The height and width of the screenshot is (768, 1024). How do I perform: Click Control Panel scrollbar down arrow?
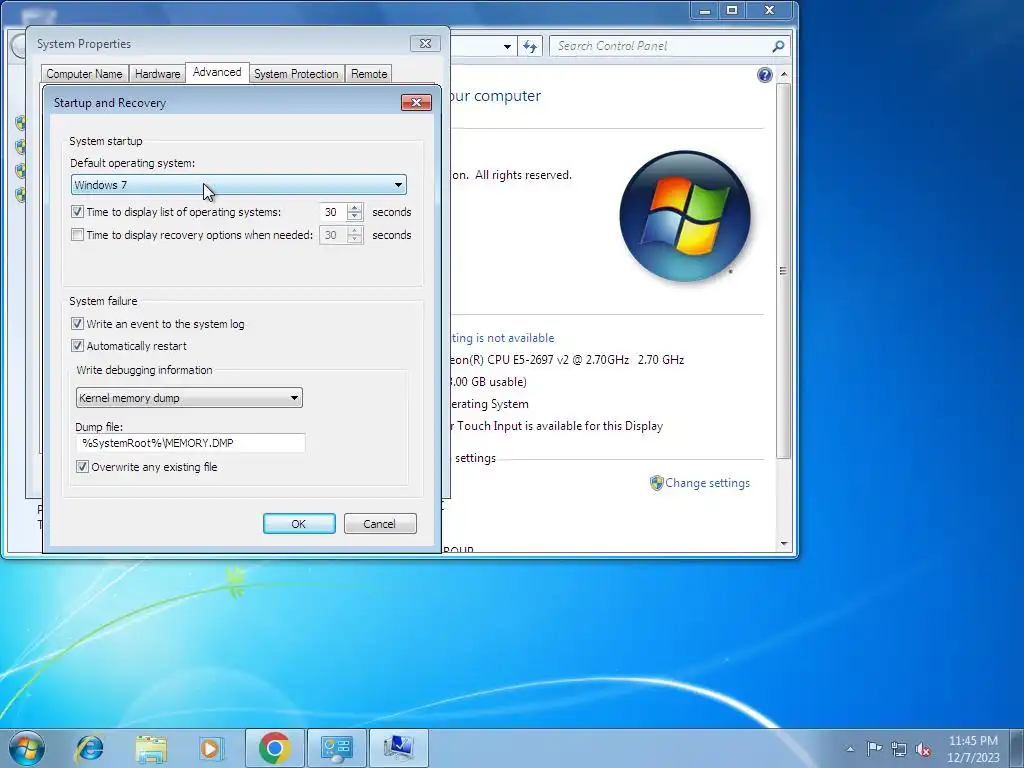coord(784,543)
